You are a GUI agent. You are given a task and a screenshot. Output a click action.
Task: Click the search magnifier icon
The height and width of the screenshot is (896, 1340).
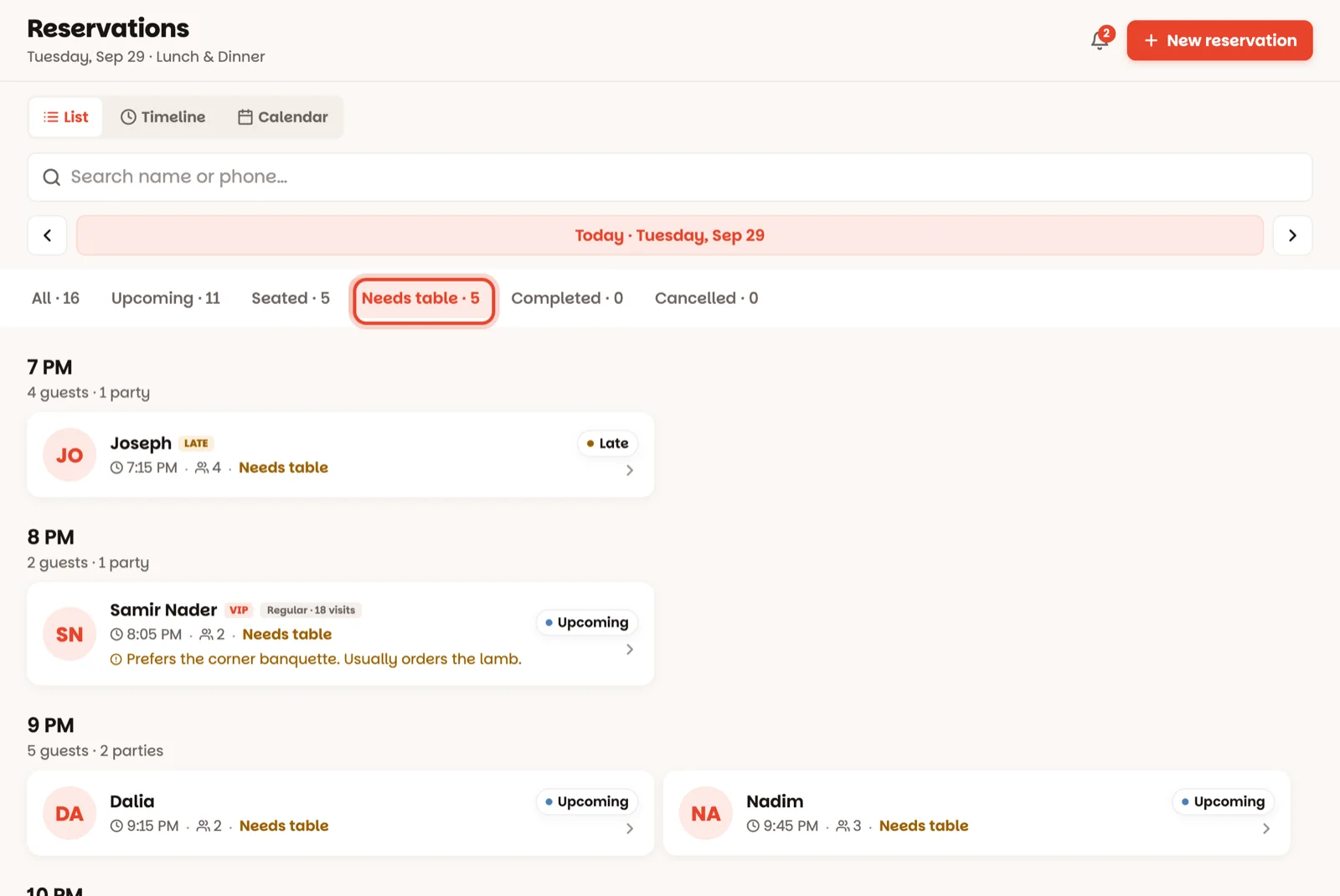click(52, 178)
